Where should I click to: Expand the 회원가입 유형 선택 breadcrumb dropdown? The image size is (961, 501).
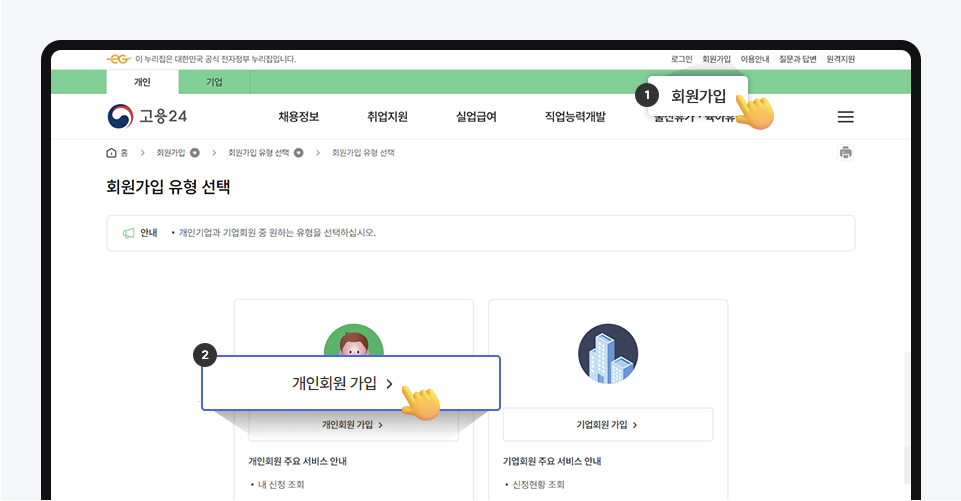click(x=298, y=153)
